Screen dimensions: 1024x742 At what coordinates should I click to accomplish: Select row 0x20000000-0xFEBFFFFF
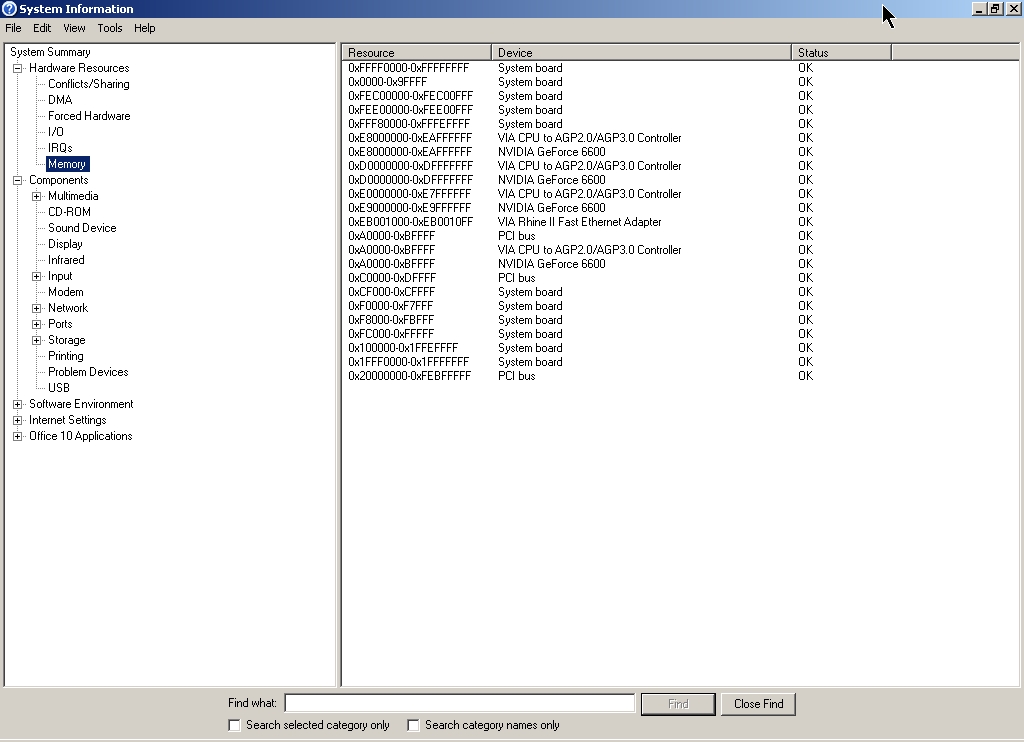(409, 376)
